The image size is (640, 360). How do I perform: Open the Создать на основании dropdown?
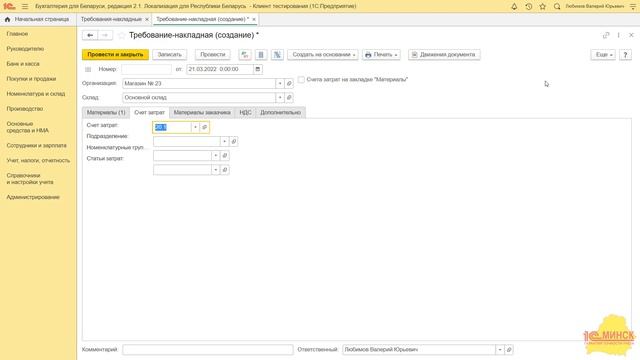coord(323,55)
